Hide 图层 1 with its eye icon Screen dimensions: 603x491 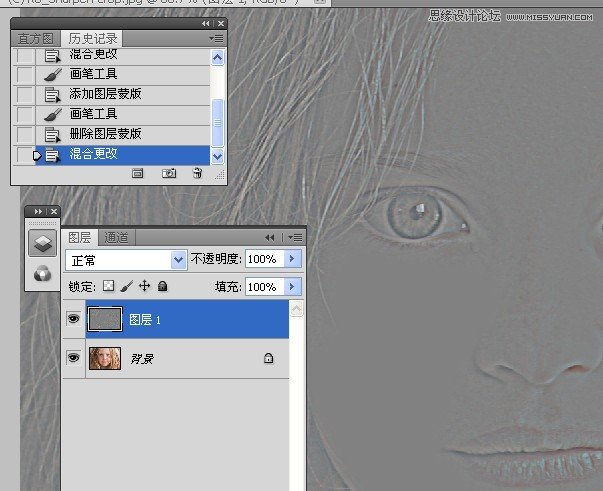[x=73, y=319]
